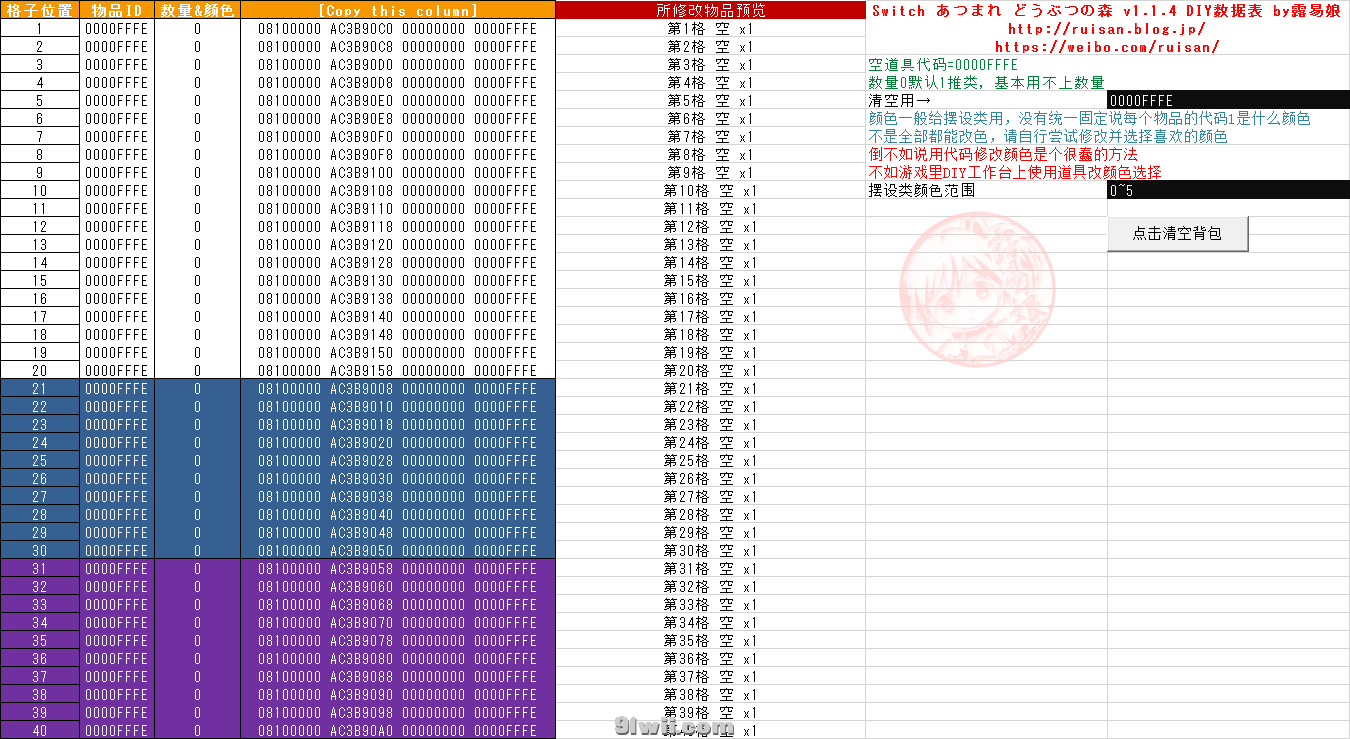Select the item ID cell in row 1
The height and width of the screenshot is (739, 1350).
point(117,29)
